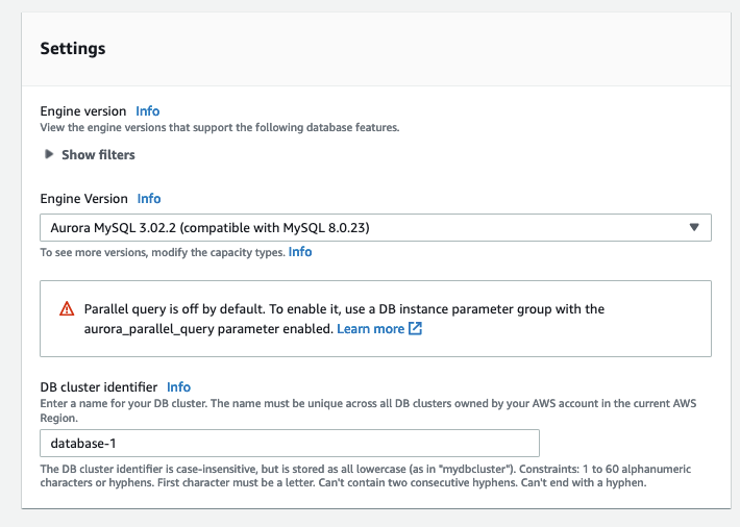This screenshot has width=741, height=527.
Task: Focus the database-1 identifier input field
Action: [x=290, y=443]
